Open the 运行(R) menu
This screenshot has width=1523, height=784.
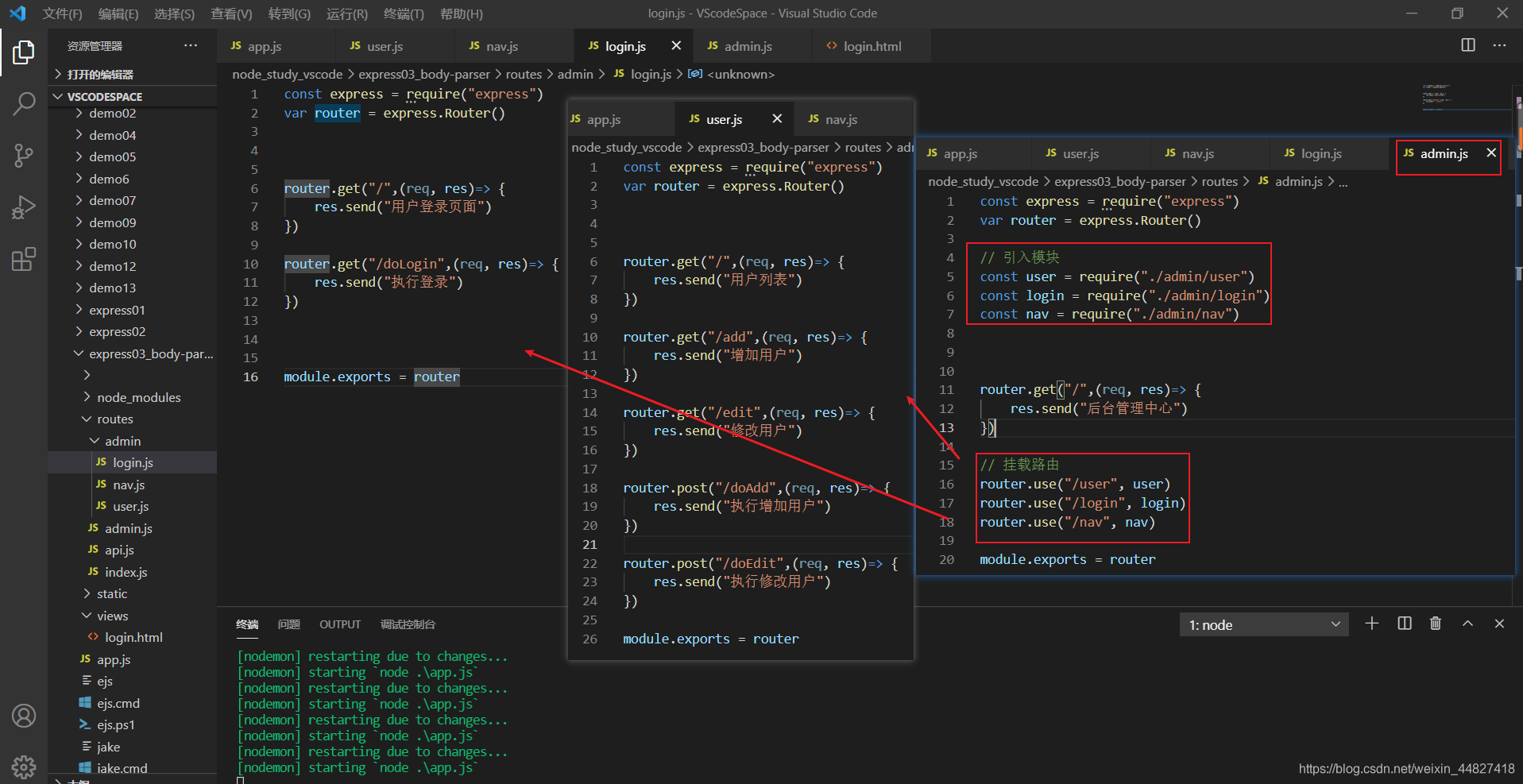(347, 14)
